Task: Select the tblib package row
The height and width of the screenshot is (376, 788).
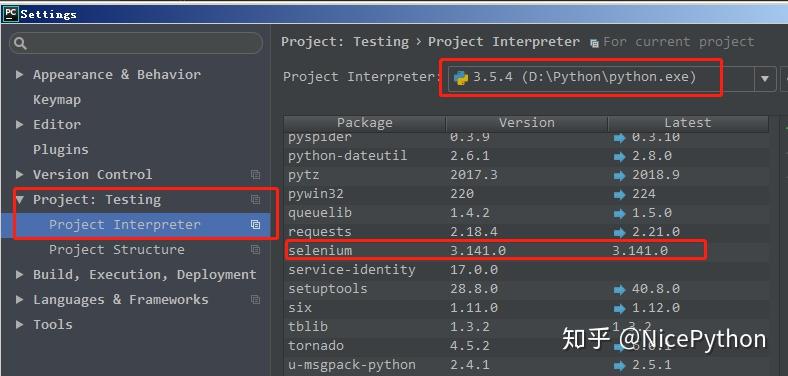Action: tap(526, 327)
